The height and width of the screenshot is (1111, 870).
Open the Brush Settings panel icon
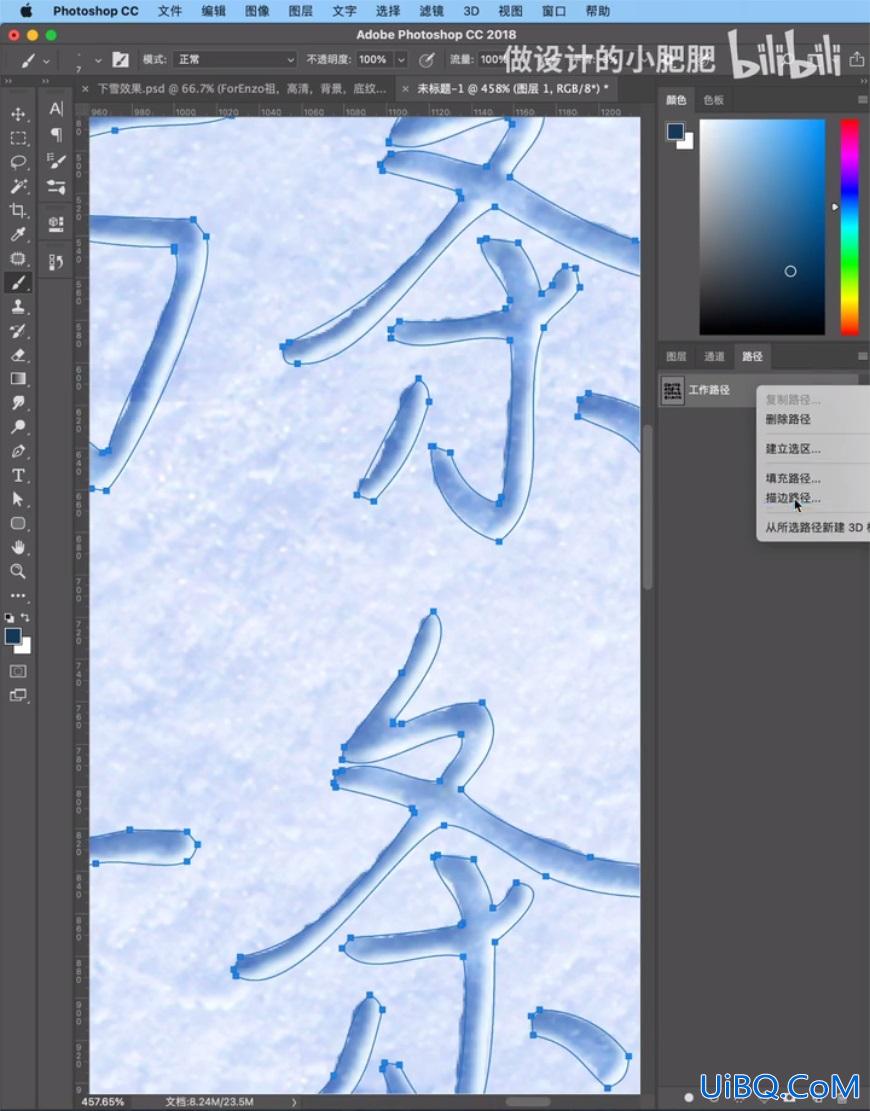56,161
